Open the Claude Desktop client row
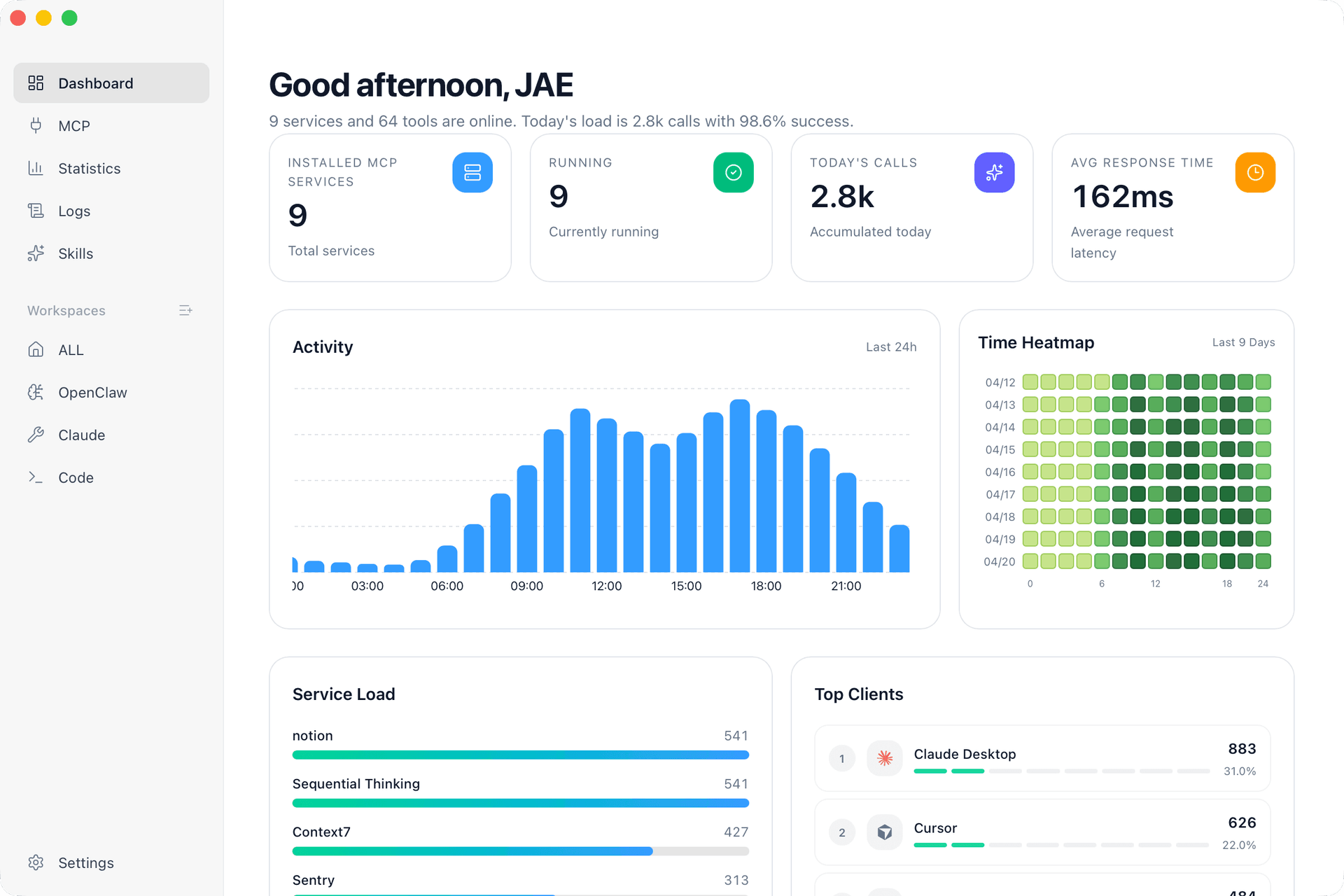 1042,758
